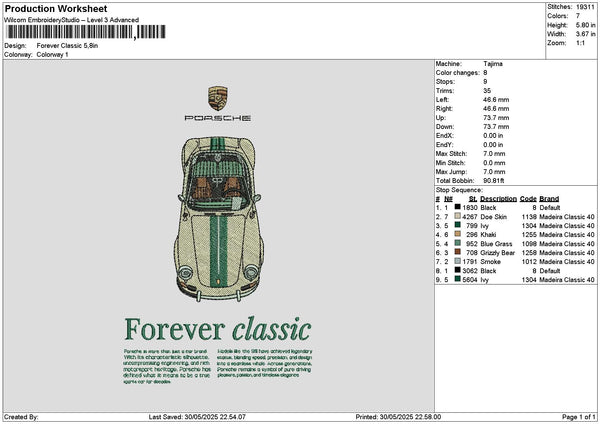Click the Width value 3.67 in
600x424 pixels.
pos(585,34)
